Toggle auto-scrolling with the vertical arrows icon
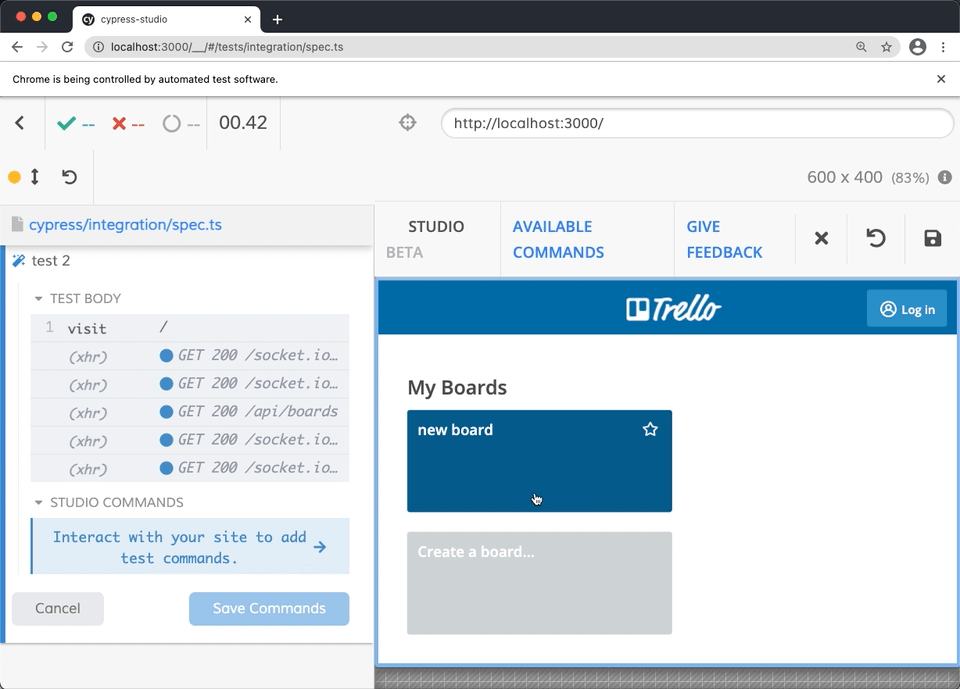 click(35, 177)
